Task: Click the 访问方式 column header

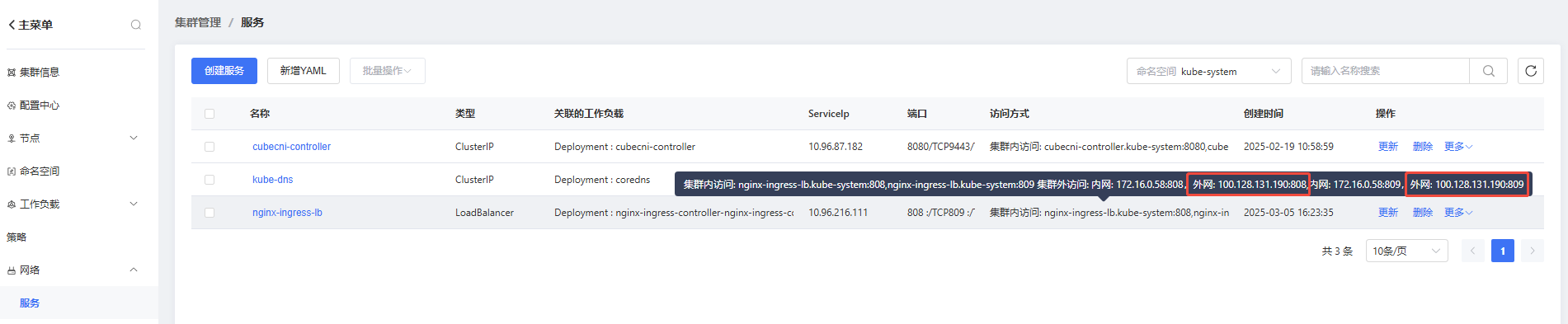Action: pyautogui.click(x=1010, y=114)
